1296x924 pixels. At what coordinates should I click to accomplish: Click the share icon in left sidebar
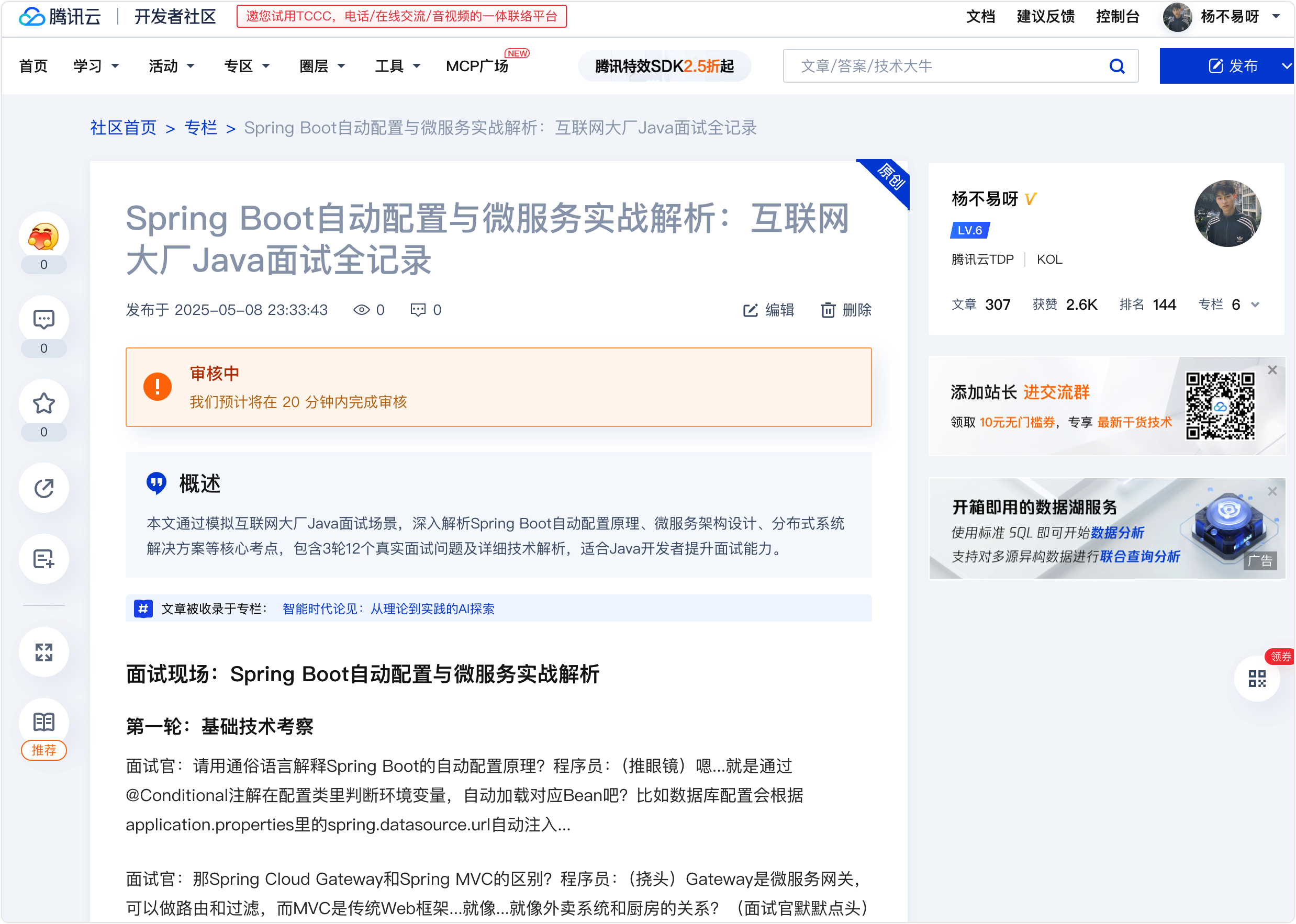click(x=44, y=488)
